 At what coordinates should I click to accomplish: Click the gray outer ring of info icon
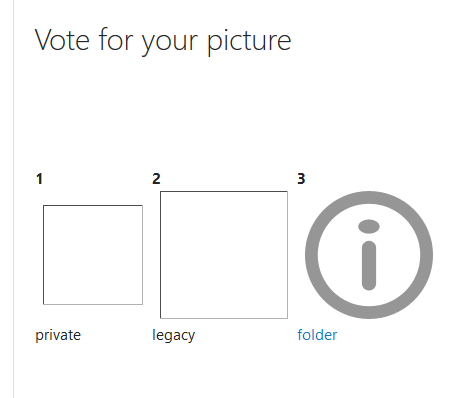[x=311, y=255]
